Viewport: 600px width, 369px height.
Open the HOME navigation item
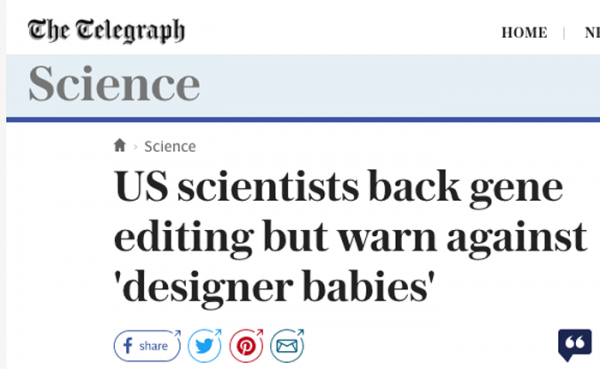pos(524,33)
